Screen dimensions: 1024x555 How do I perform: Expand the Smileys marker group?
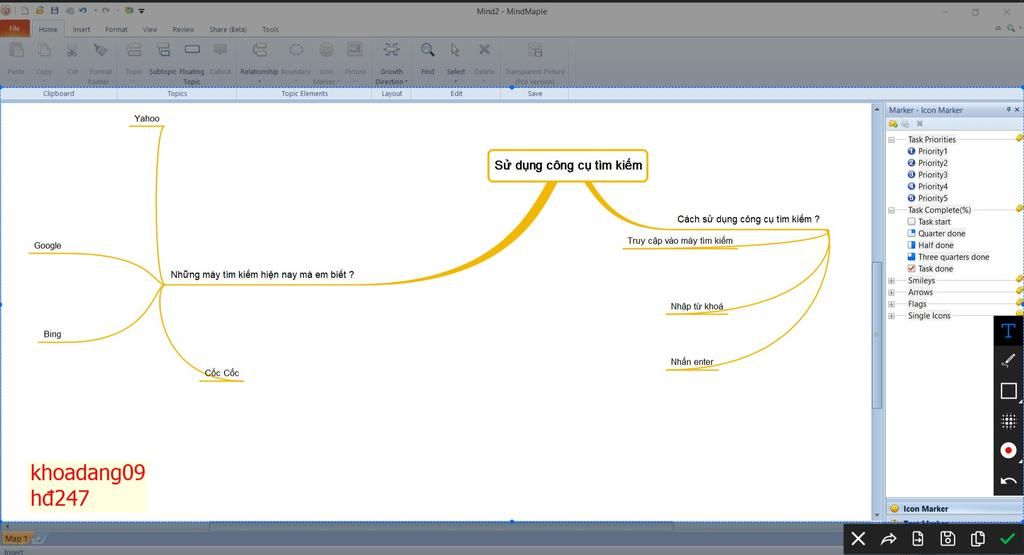[x=891, y=281]
